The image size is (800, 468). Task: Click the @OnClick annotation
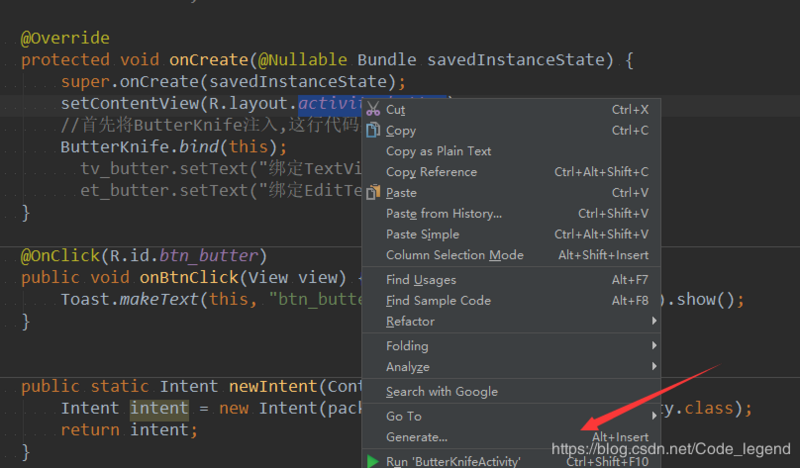(60, 256)
